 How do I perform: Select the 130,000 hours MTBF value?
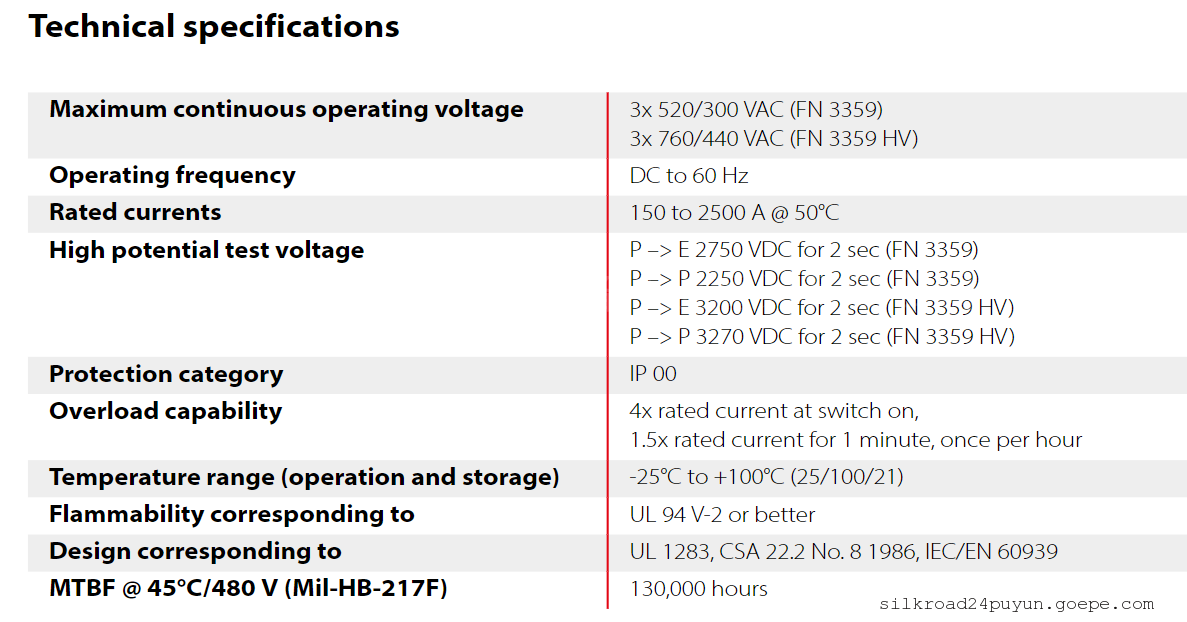pyautogui.click(x=698, y=589)
